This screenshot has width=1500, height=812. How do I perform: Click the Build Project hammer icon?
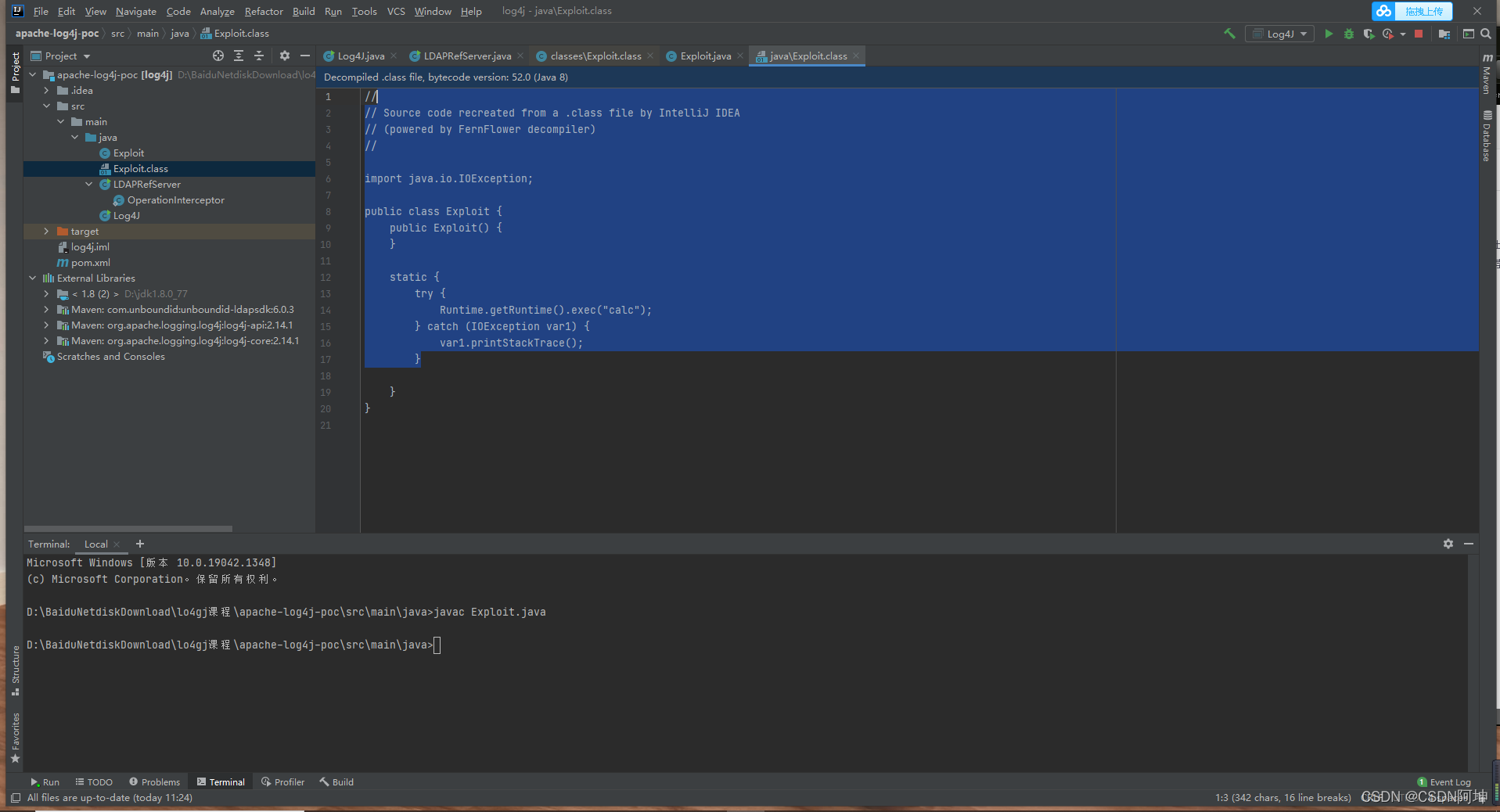pyautogui.click(x=1229, y=34)
